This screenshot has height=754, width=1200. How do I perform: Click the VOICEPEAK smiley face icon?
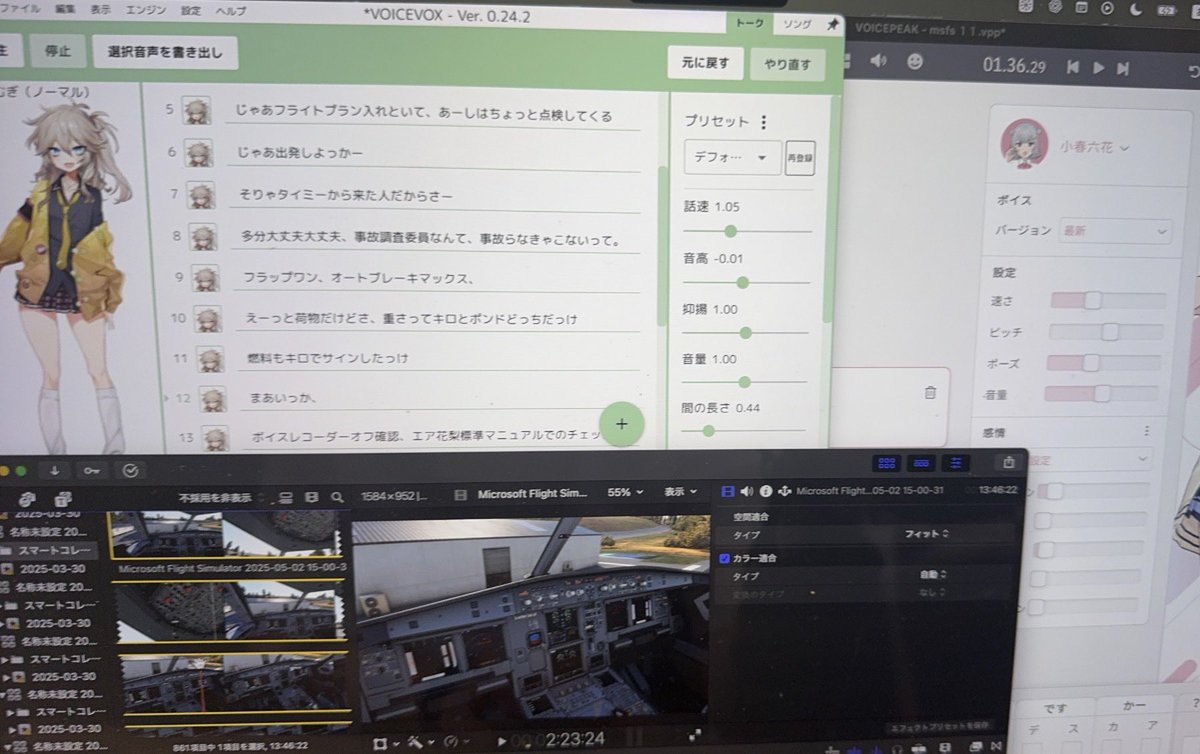pos(914,61)
